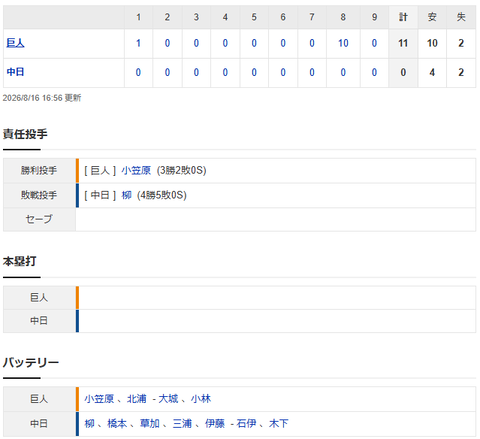
Task: Open the 巨人 team link in scoreboard
Action: (15, 43)
